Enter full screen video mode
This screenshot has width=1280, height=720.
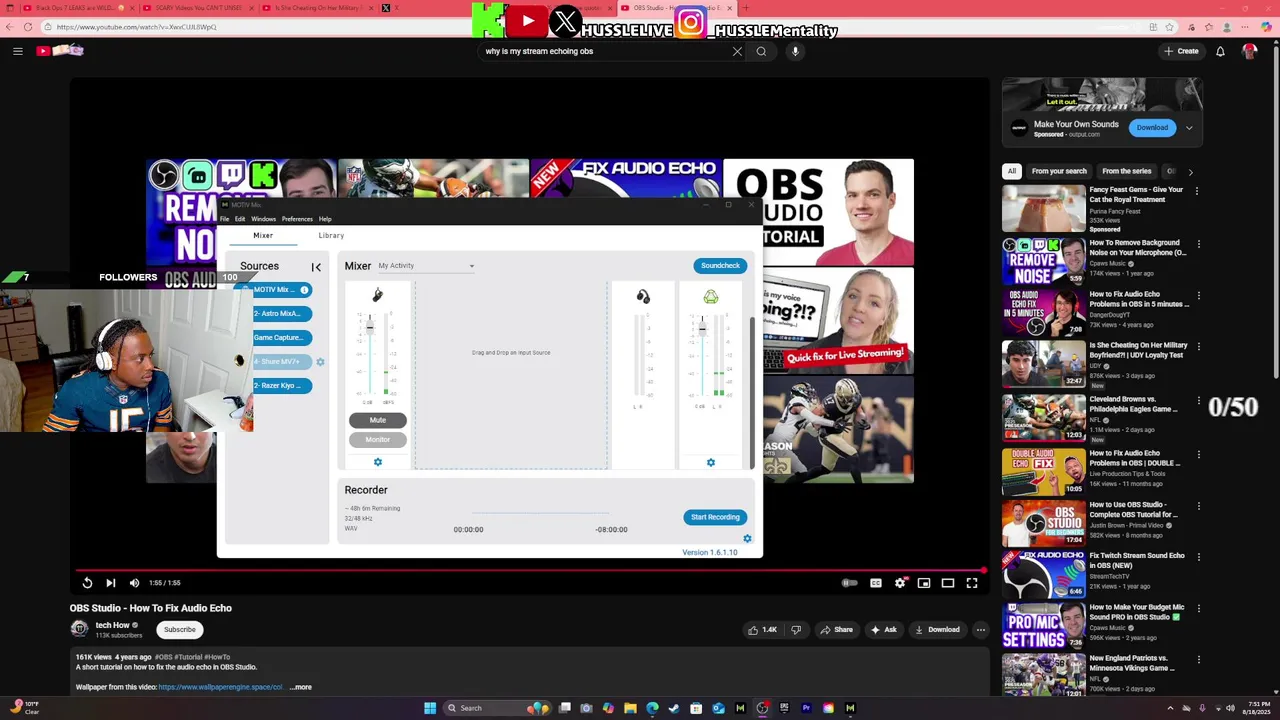click(972, 583)
